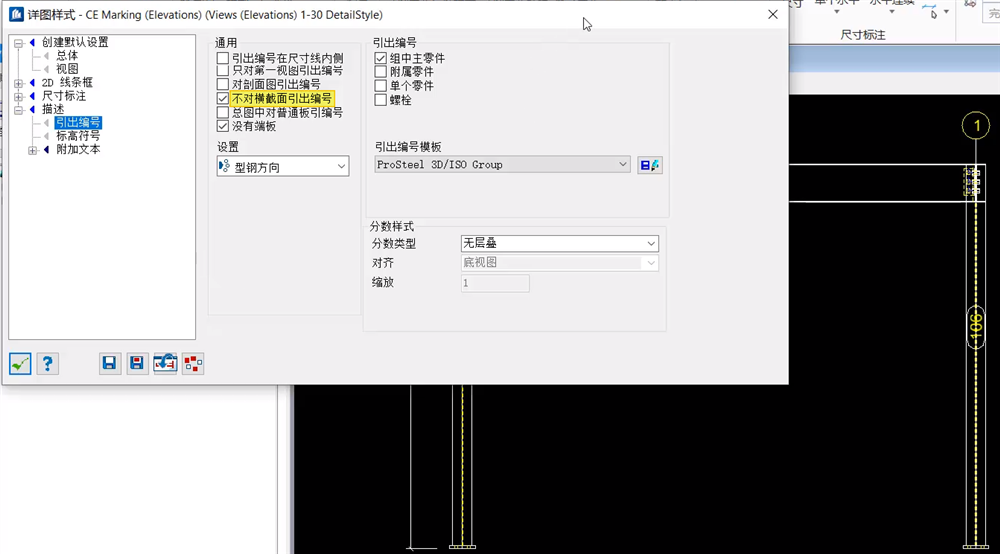The height and width of the screenshot is (554, 1000).
Task: Enable 引出编号在尺寸线内侧 checkbox
Action: pos(223,59)
